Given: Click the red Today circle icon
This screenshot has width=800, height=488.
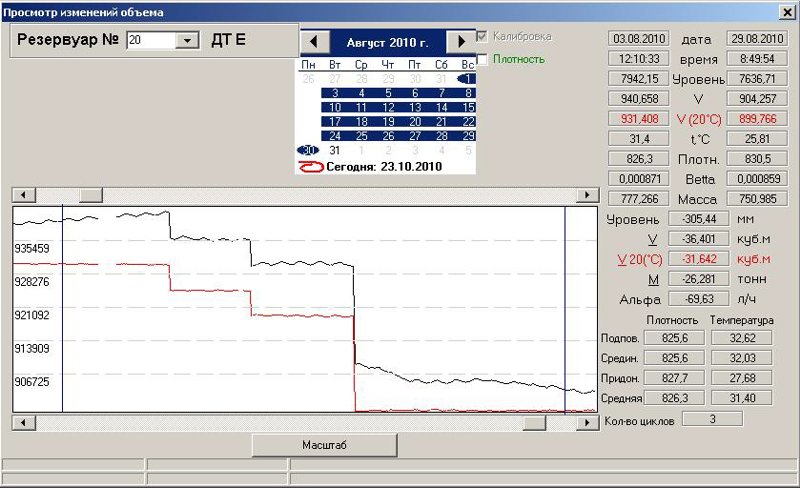Looking at the screenshot, I should coord(311,166).
